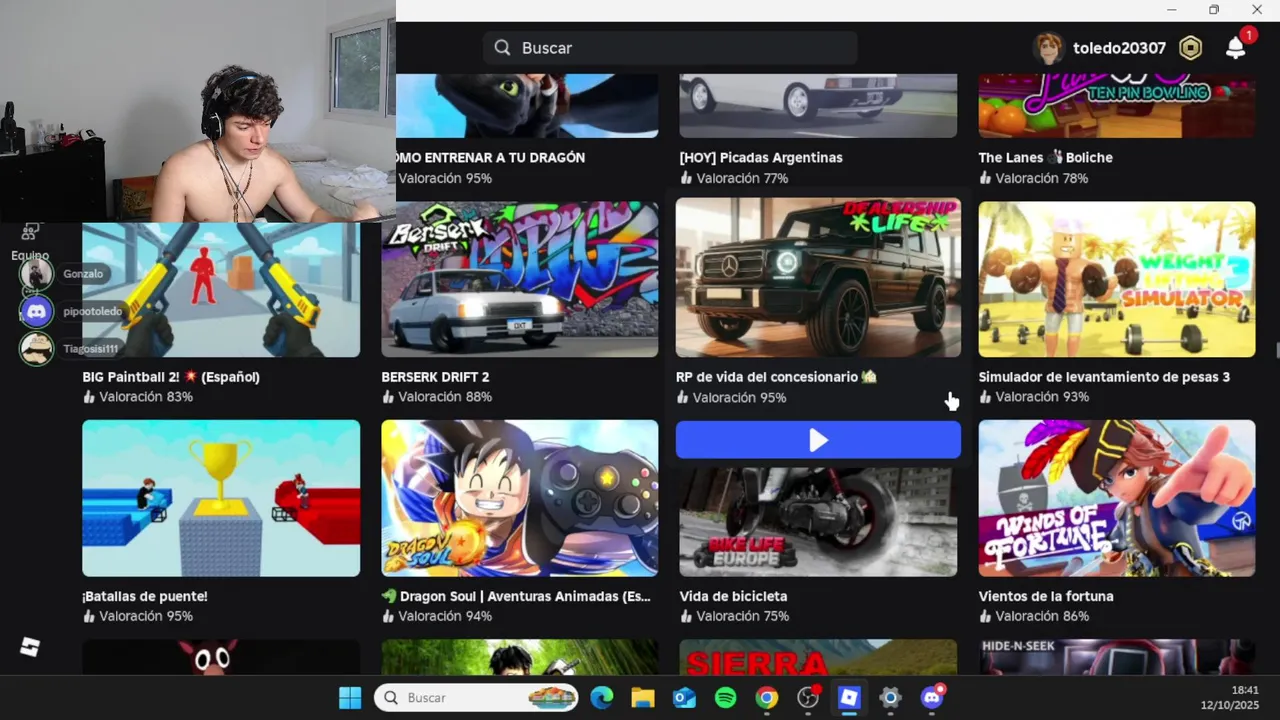The width and height of the screenshot is (1280, 720).
Task: Open the Dragon Soul game thumbnail
Action: (520, 498)
